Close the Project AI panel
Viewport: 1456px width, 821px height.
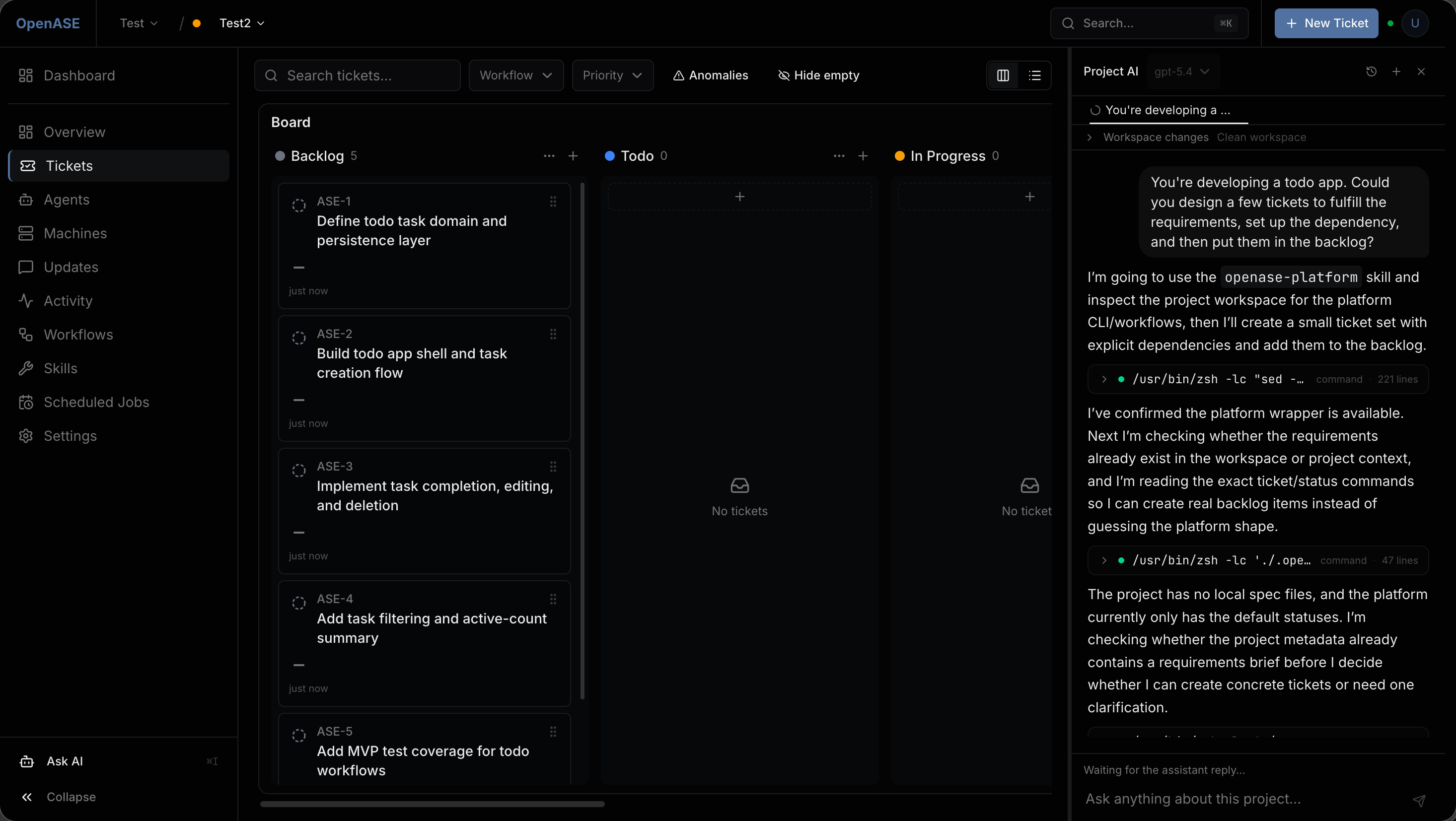pyautogui.click(x=1421, y=71)
